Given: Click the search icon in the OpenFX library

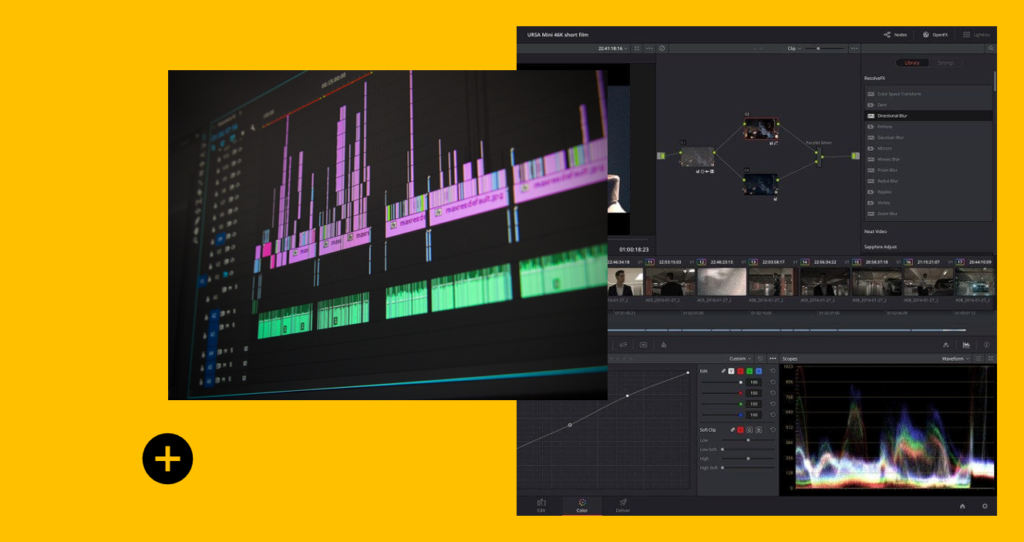Looking at the screenshot, I should (991, 48).
